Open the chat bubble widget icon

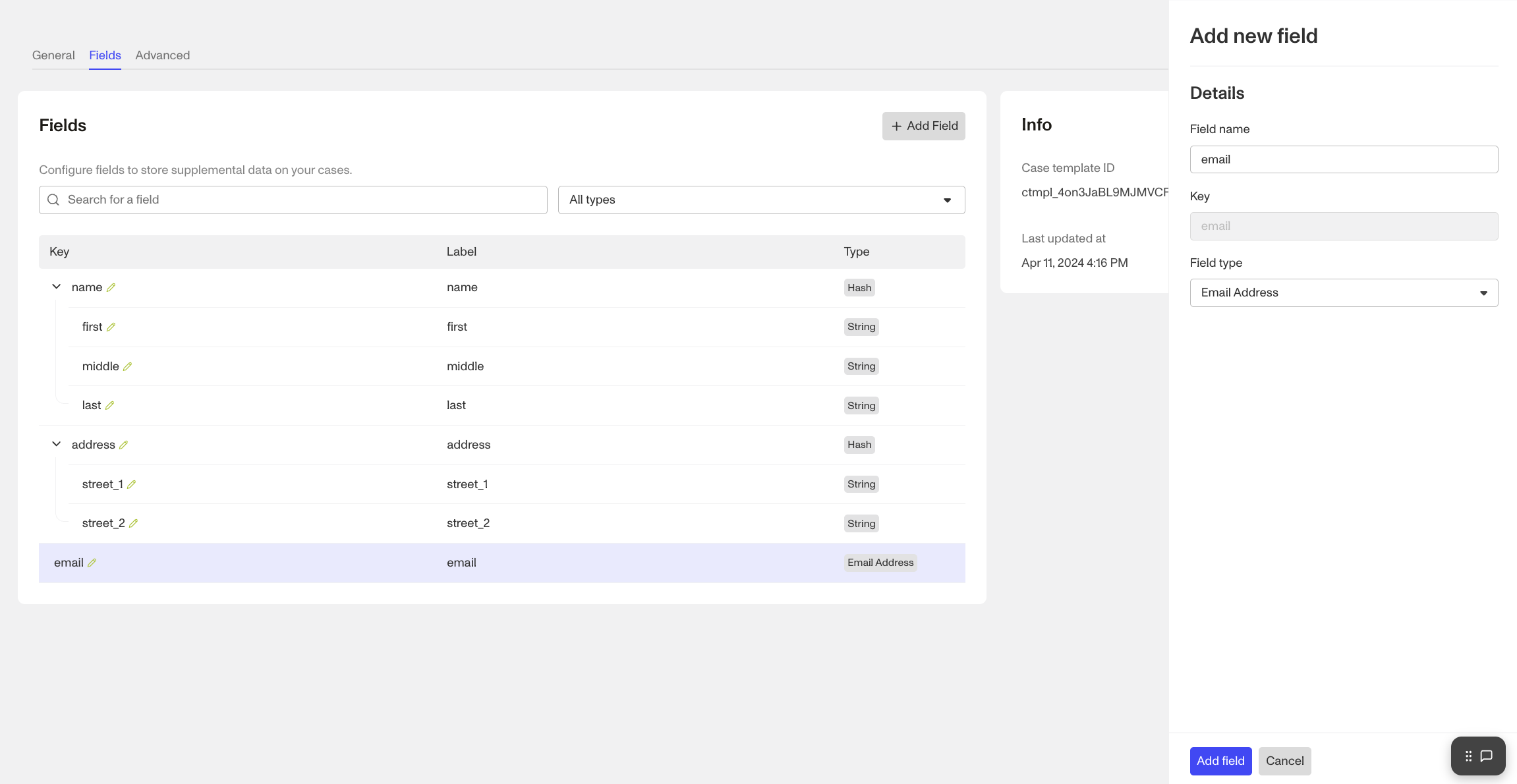pyautogui.click(x=1487, y=756)
